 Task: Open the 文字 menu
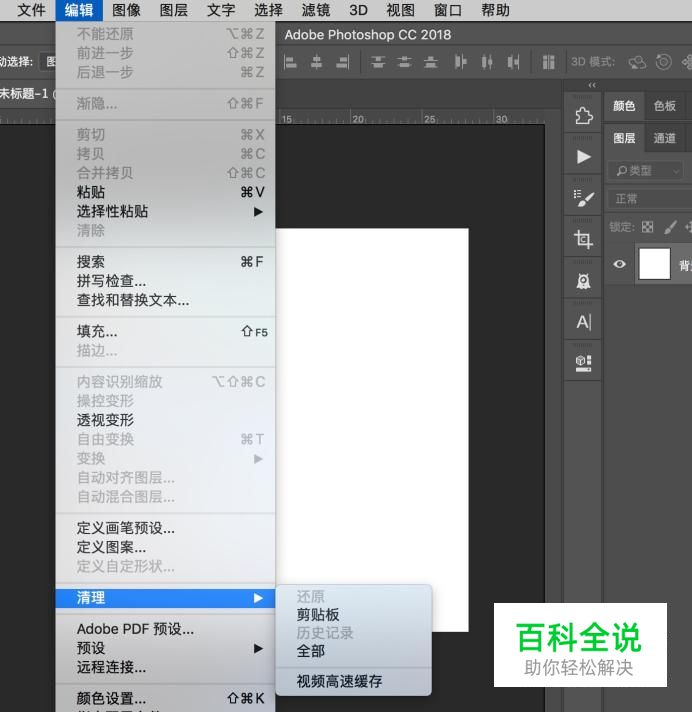click(221, 10)
